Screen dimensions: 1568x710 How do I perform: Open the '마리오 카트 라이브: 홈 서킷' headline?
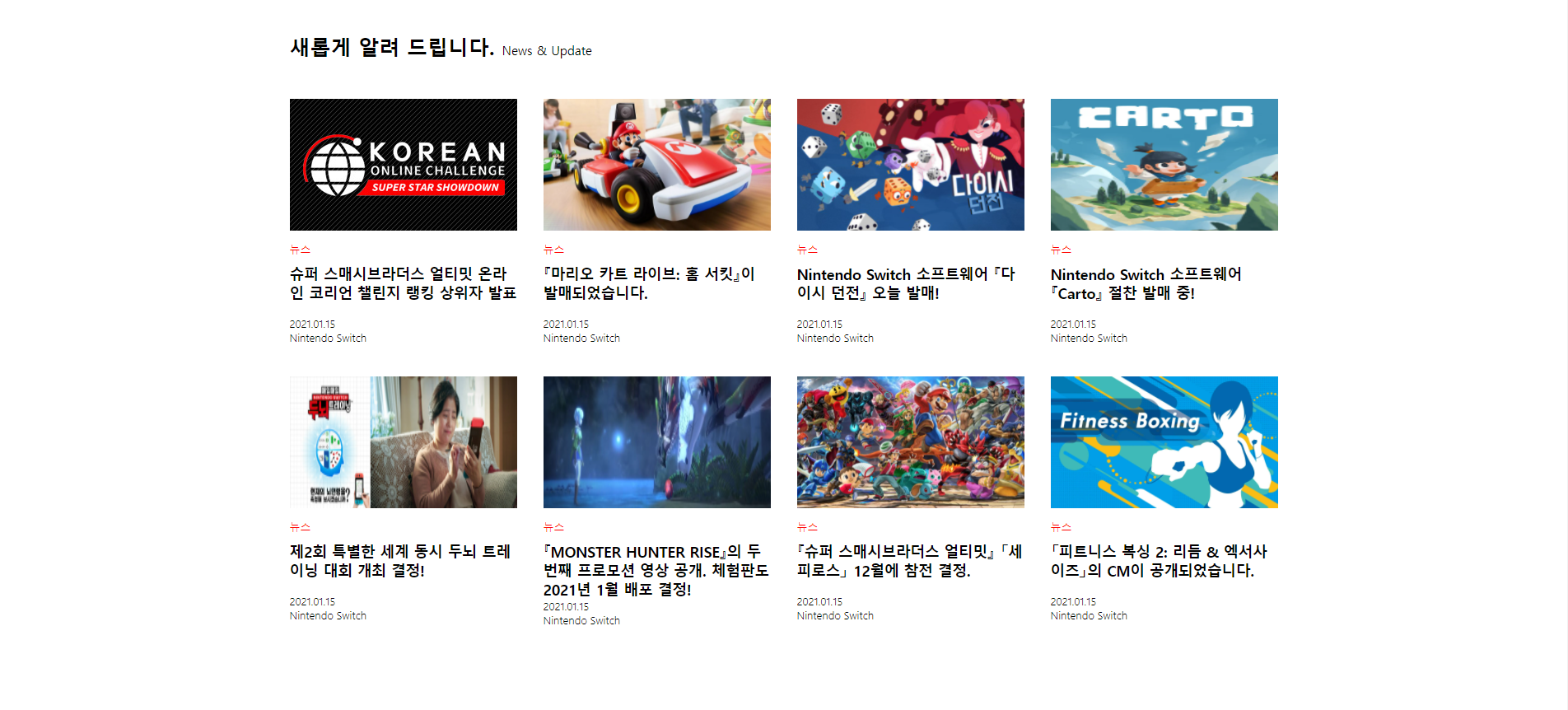click(x=649, y=283)
